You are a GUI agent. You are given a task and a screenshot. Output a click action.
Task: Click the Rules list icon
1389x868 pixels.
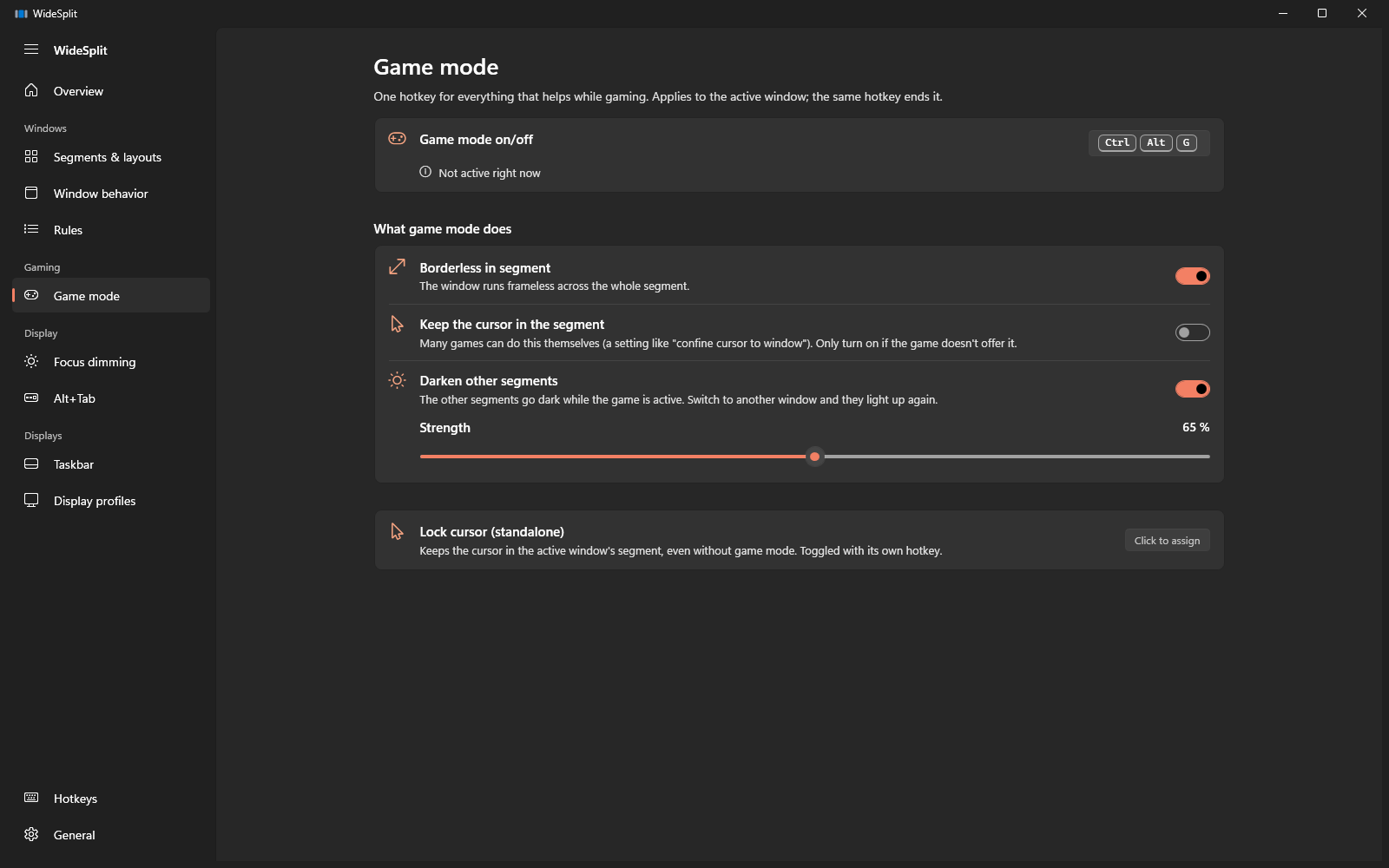(x=31, y=229)
